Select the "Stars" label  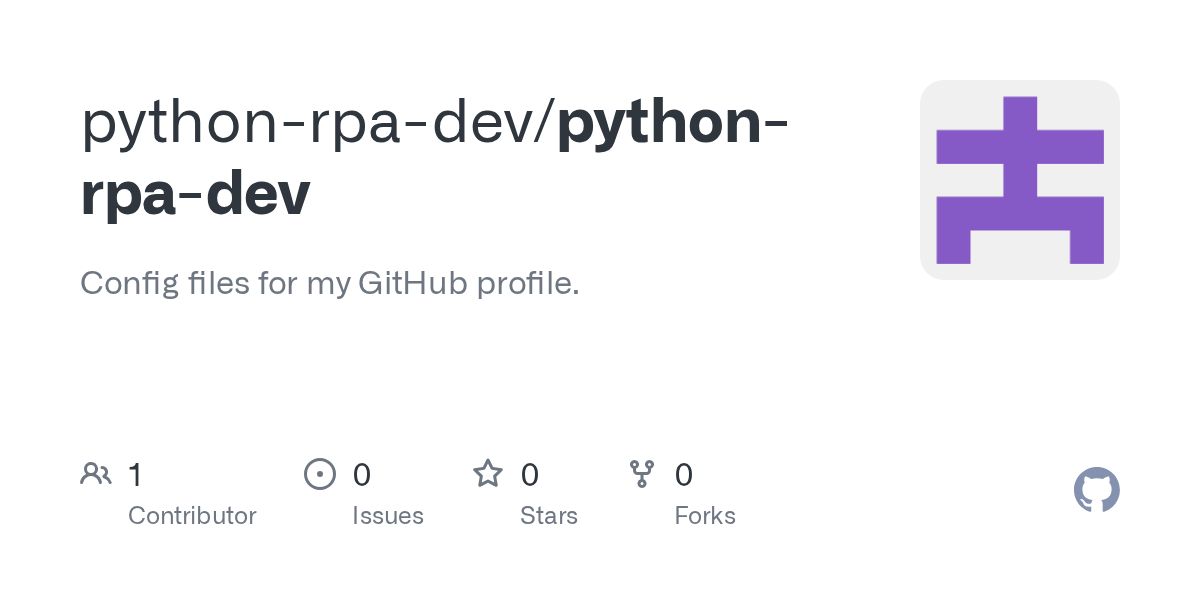pos(549,516)
